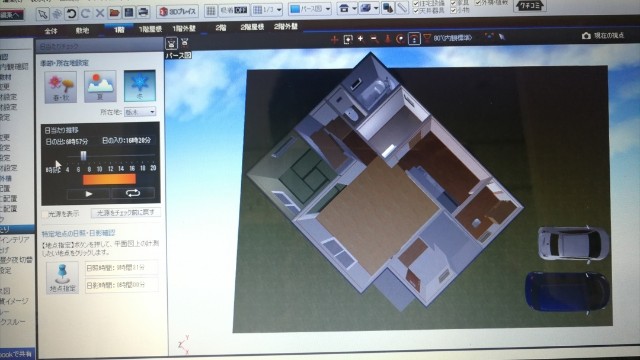Image resolution: width=640 pixels, height=360 pixels.
Task: Click the 3Dプレイス button
Action: tap(178, 11)
